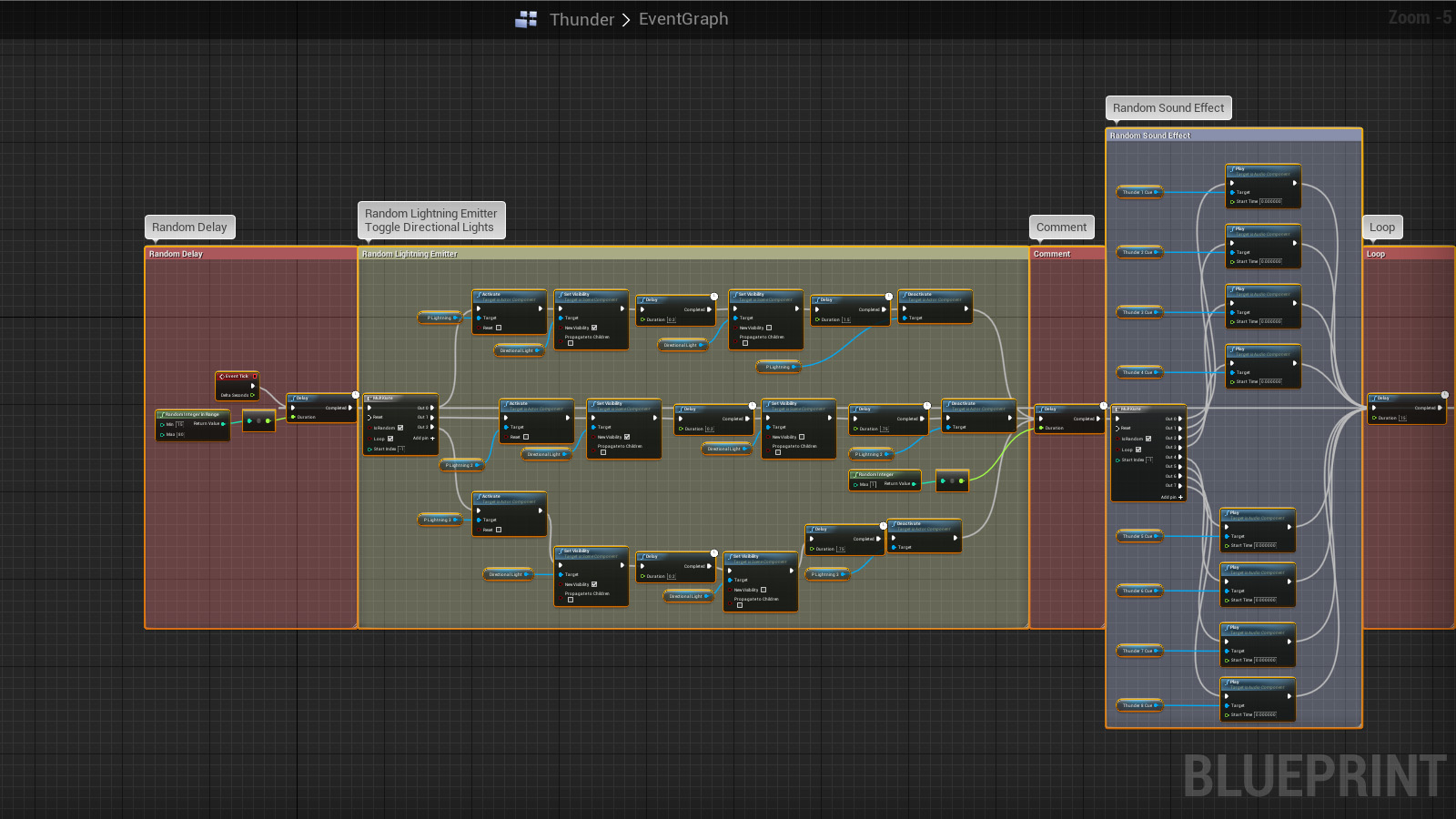Select the Deactivate node at the end of the top row

[x=935, y=307]
